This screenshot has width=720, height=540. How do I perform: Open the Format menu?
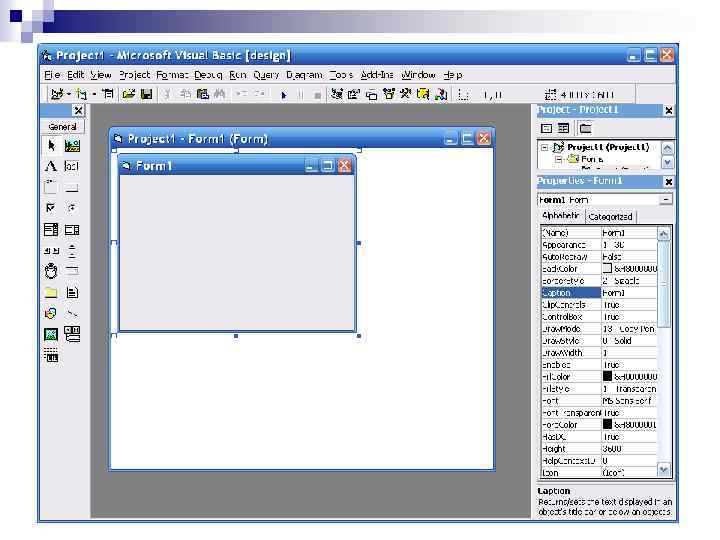[x=172, y=74]
